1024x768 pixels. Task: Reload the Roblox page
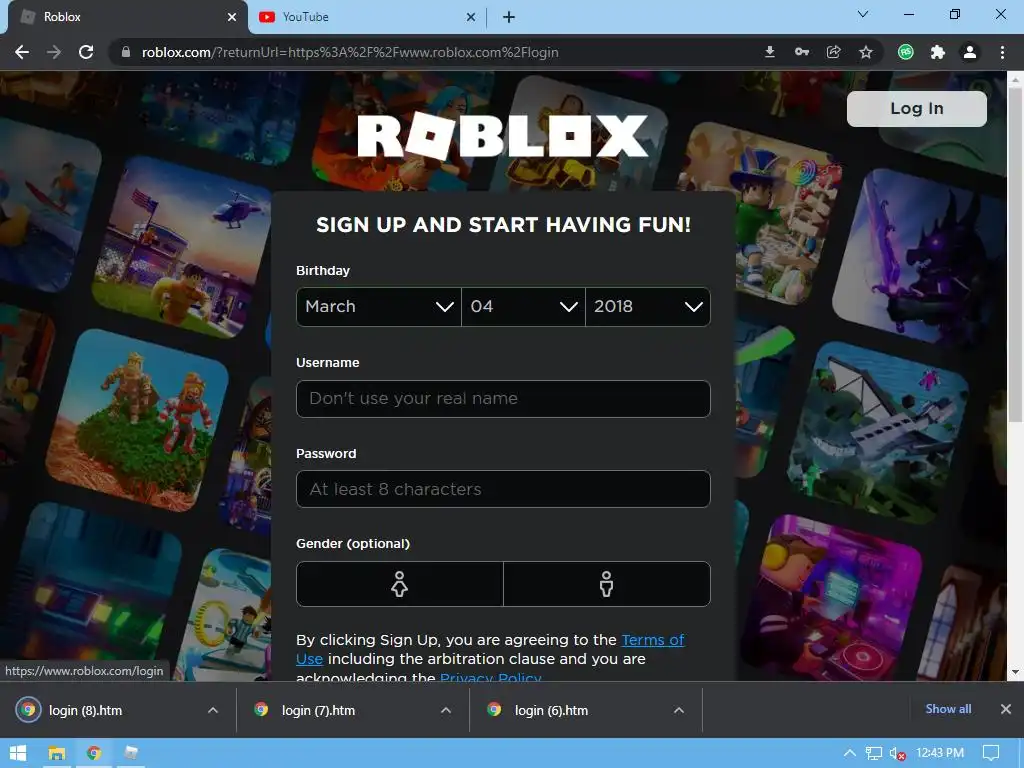(x=86, y=52)
